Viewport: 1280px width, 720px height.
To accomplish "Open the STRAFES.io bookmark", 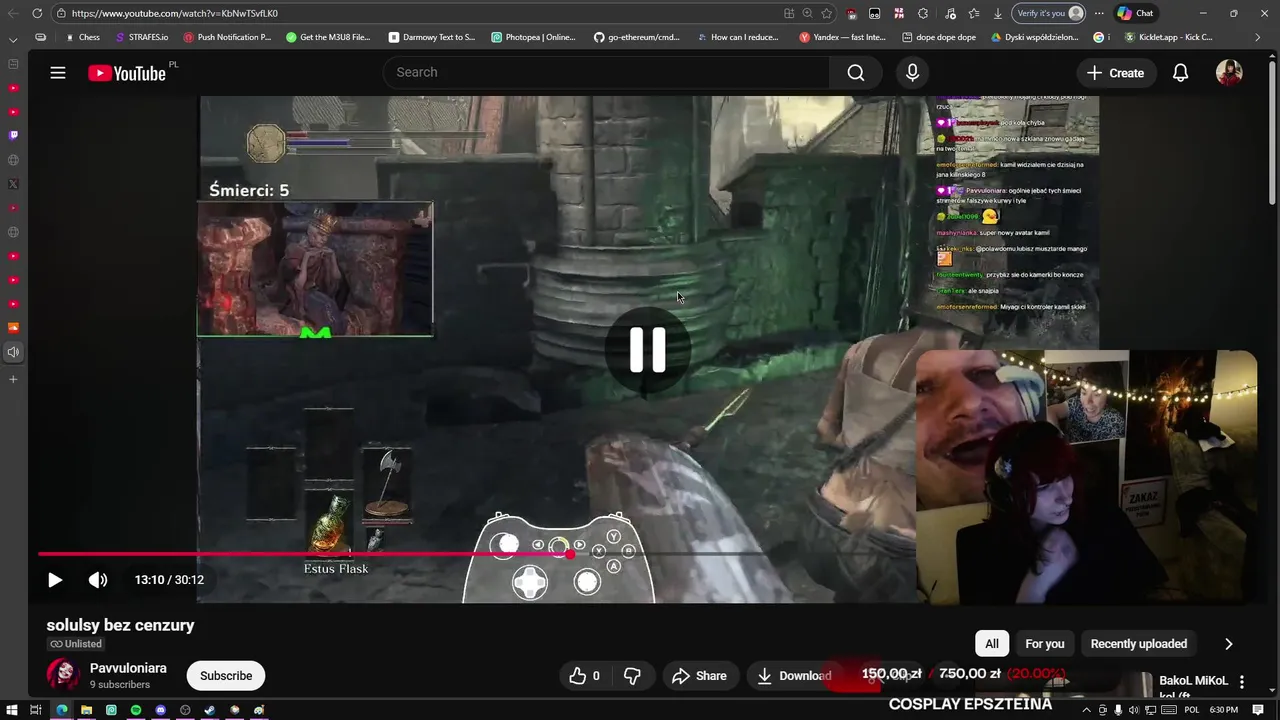I will coord(141,37).
